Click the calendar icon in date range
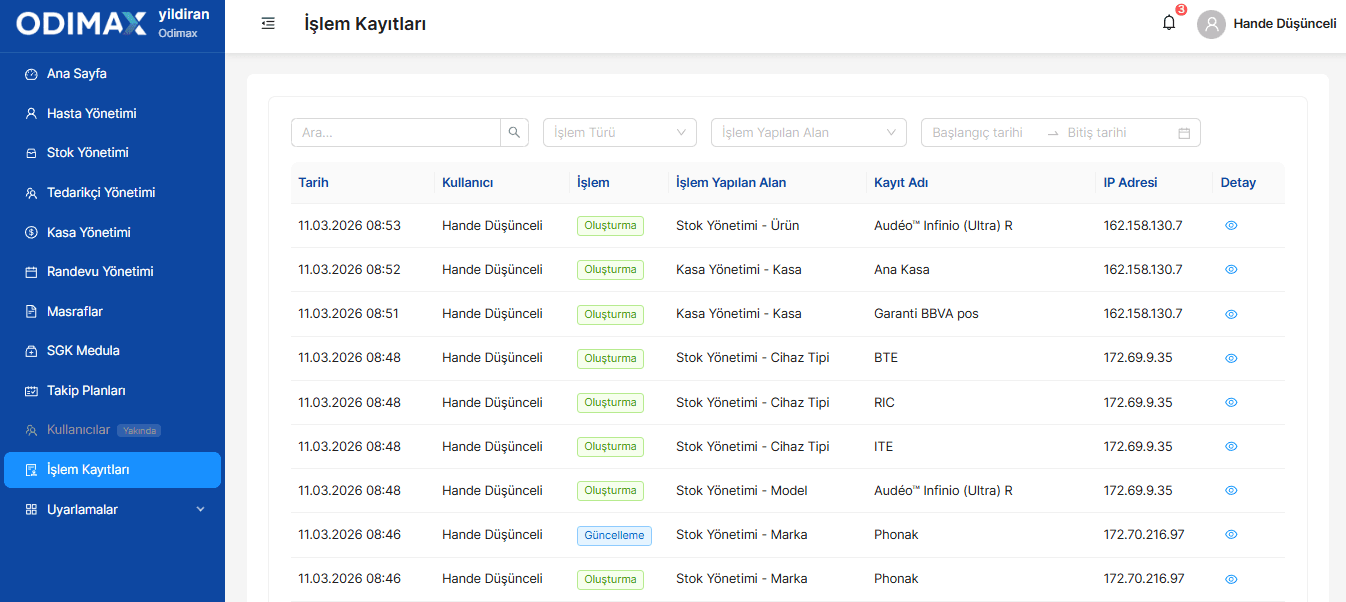Screen dimensions: 1346x602 pyautogui.click(x=1184, y=133)
